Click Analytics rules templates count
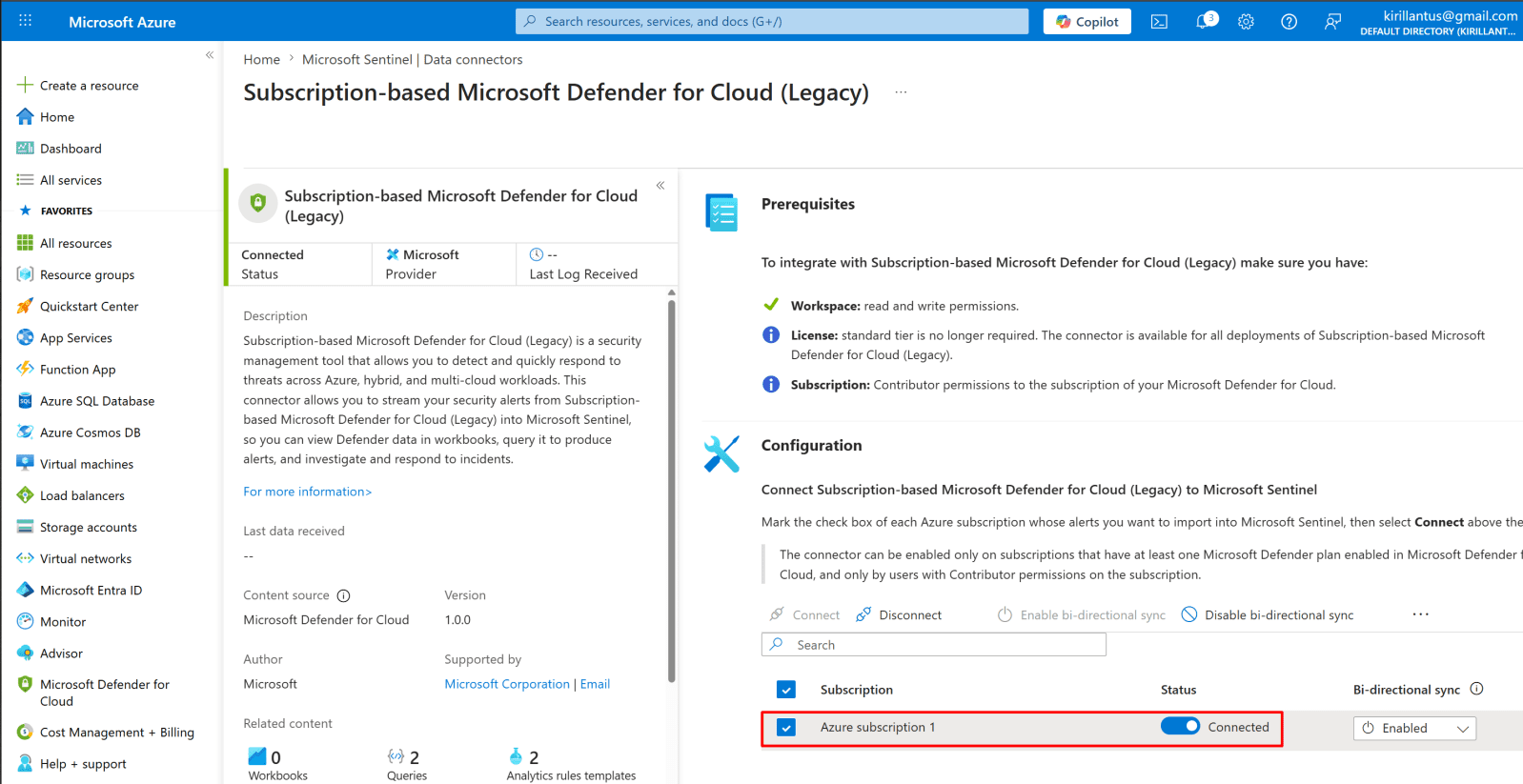Screen dimensions: 1523x784 [534, 757]
